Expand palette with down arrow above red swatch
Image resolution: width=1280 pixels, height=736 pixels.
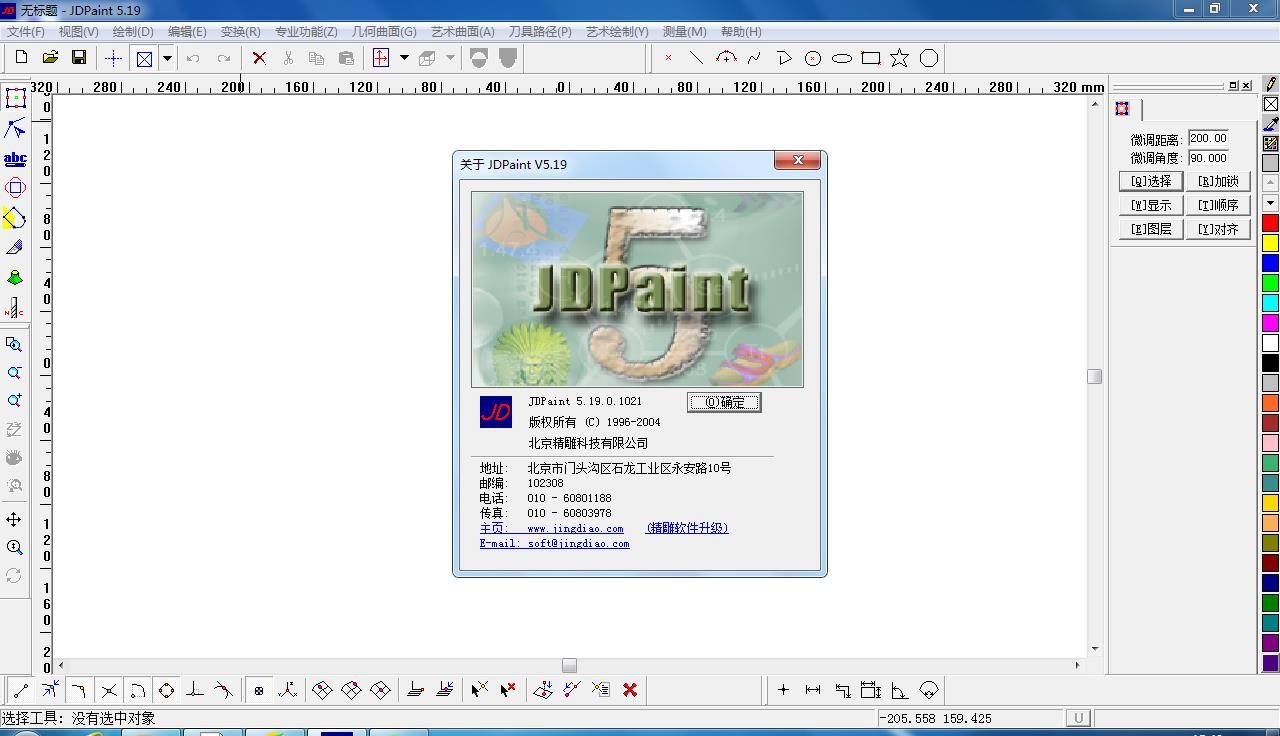[1270, 204]
